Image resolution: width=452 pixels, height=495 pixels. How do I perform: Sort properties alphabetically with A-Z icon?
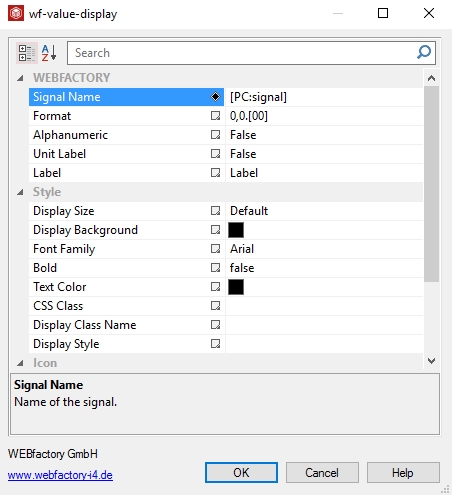pos(49,53)
